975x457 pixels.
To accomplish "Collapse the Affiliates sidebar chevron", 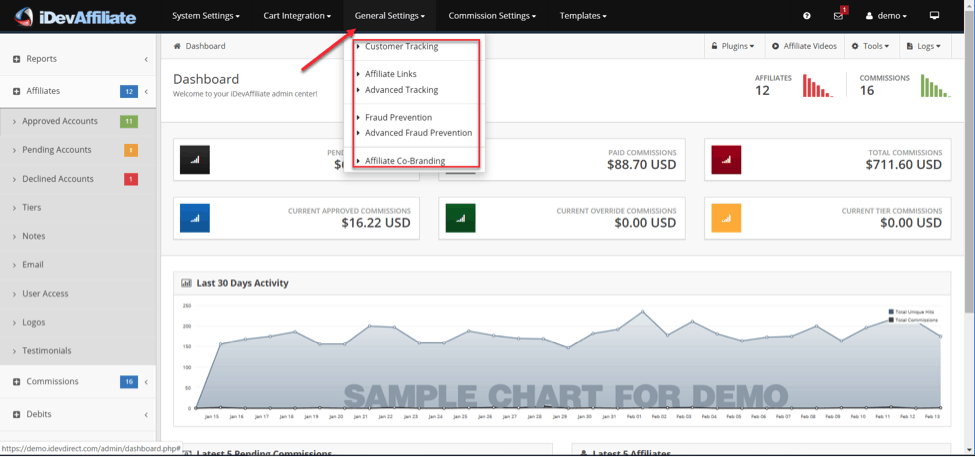I will click(x=146, y=92).
